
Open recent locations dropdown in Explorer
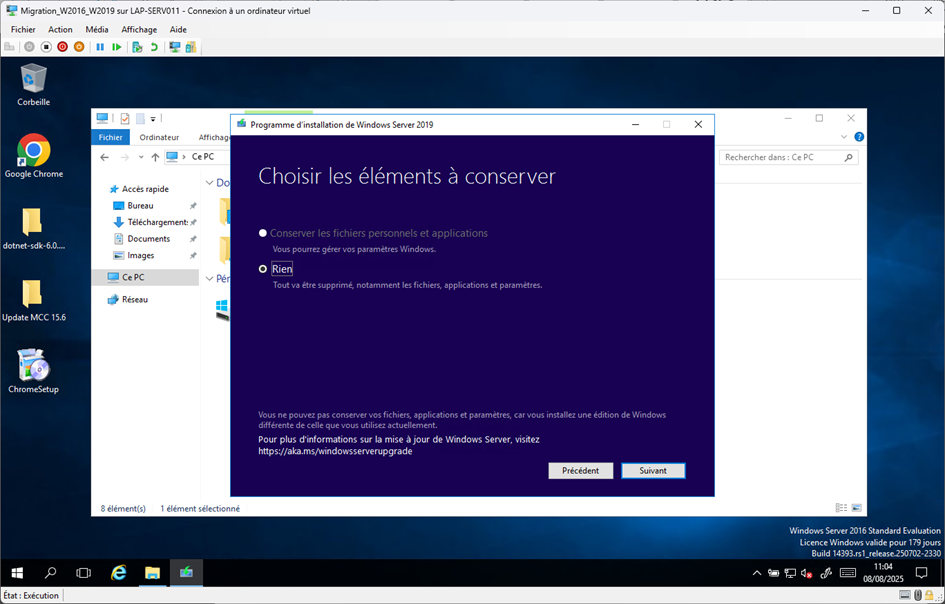(x=141, y=157)
